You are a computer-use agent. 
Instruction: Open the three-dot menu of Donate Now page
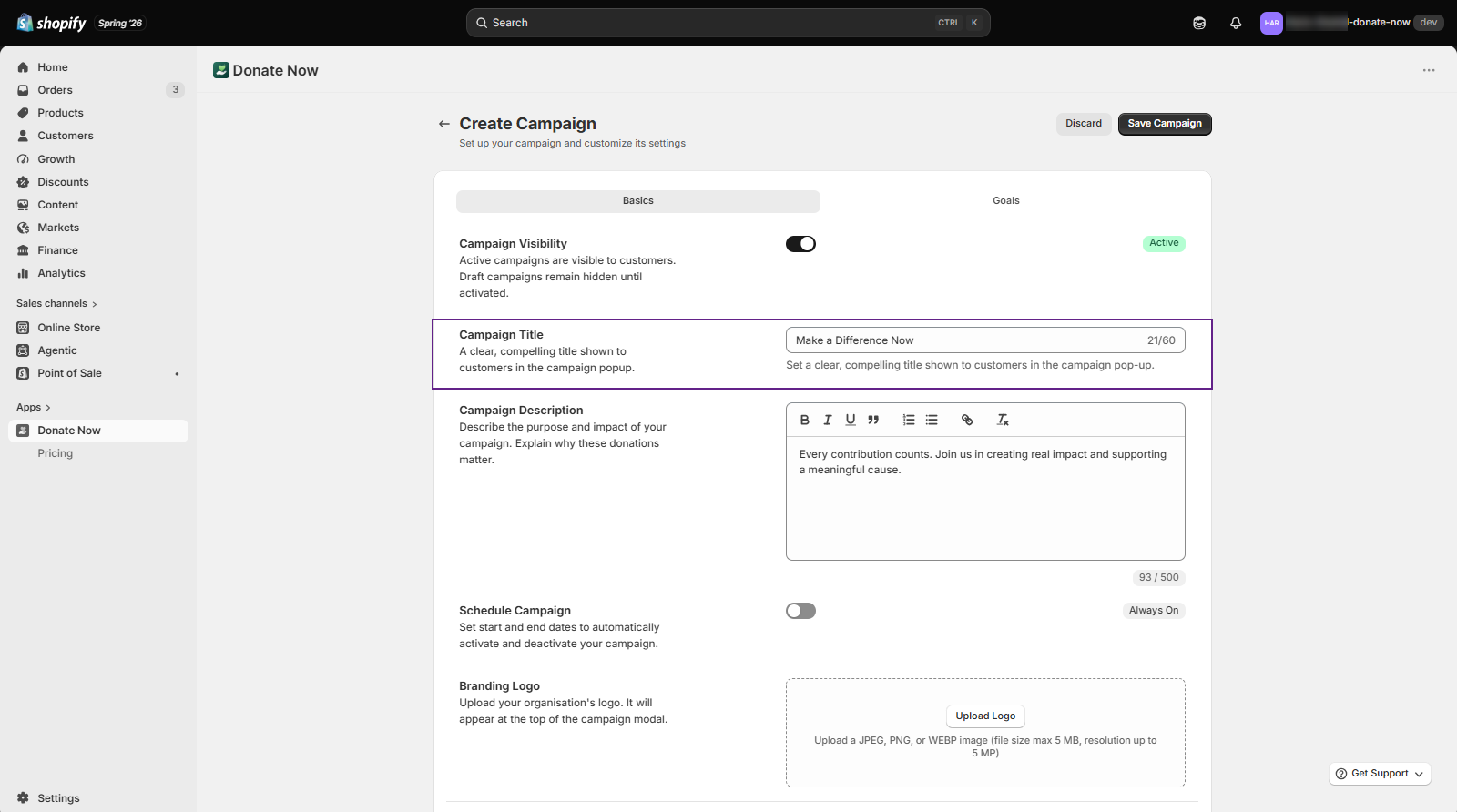(x=1429, y=70)
